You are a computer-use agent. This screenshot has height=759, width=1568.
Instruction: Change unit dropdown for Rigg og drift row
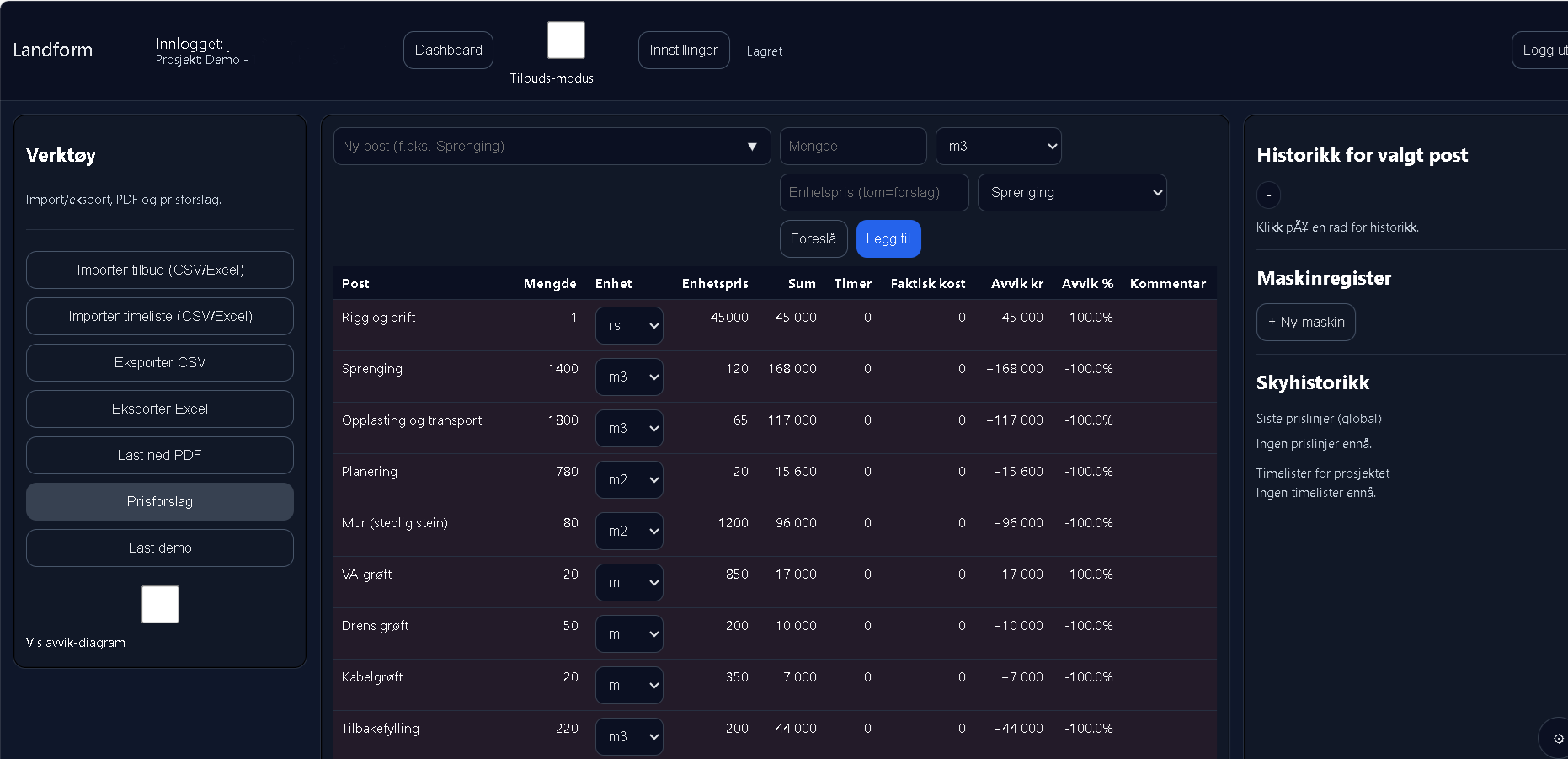click(x=628, y=326)
